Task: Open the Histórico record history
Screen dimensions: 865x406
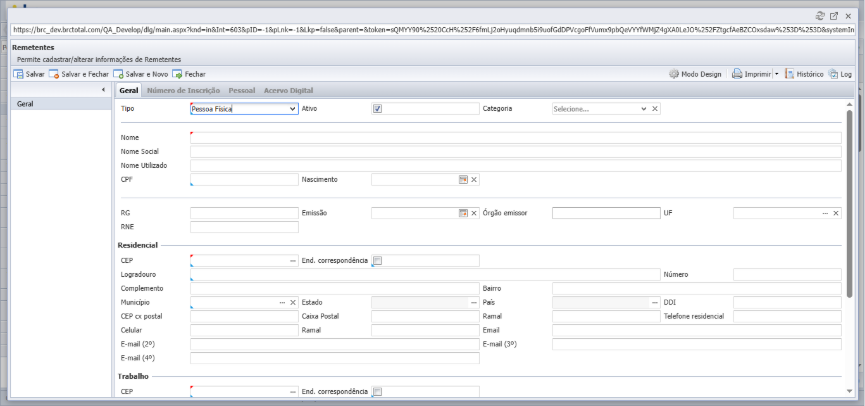Action: coord(804,74)
